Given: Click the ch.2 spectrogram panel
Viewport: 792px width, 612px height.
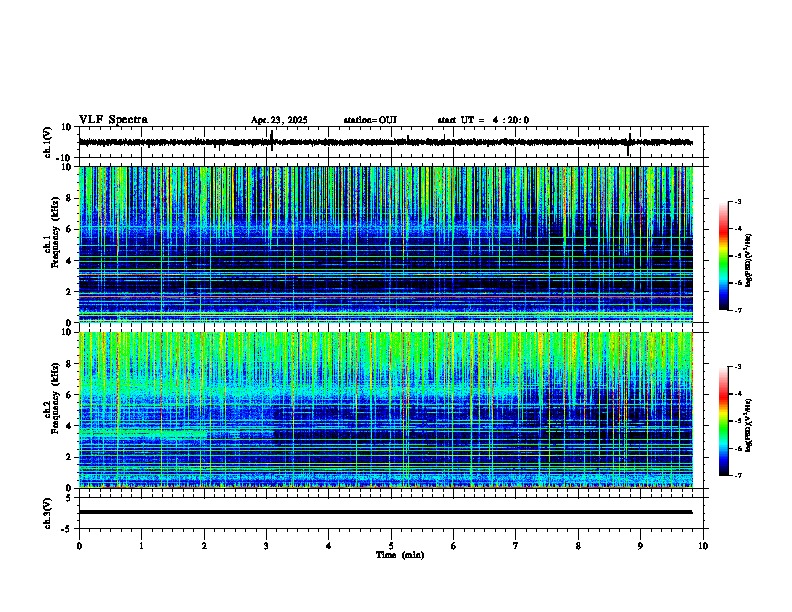Looking at the screenshot, I should pyautogui.click(x=386, y=410).
